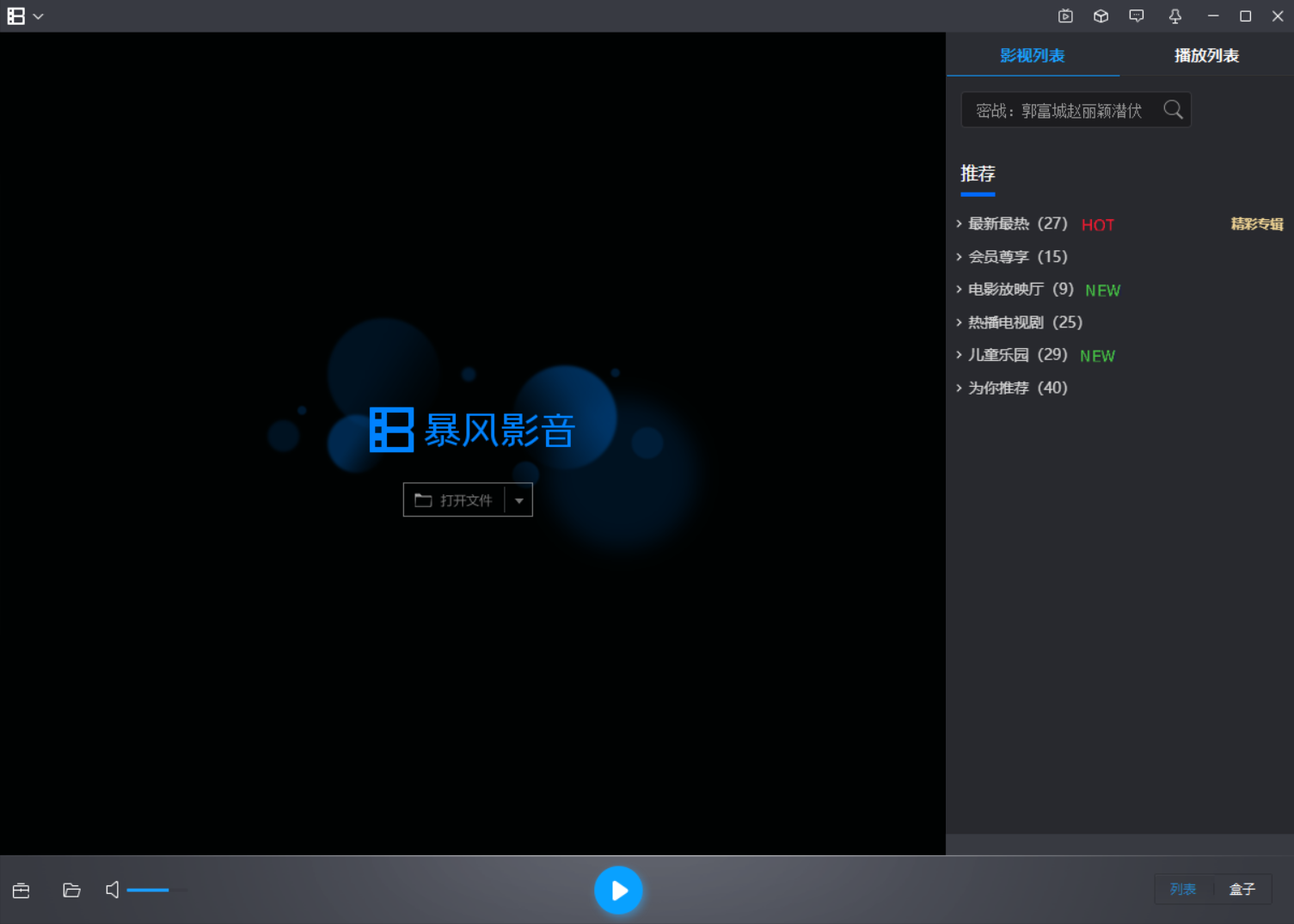This screenshot has width=1294, height=924.
Task: Toggle the 列表 panel button
Action: 1183,890
